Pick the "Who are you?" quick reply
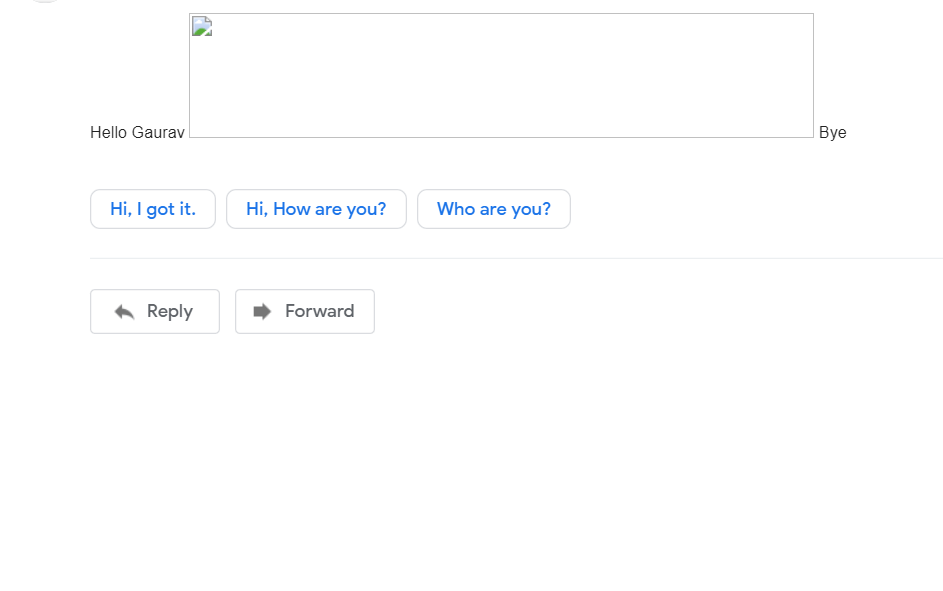943x591 pixels. click(494, 209)
